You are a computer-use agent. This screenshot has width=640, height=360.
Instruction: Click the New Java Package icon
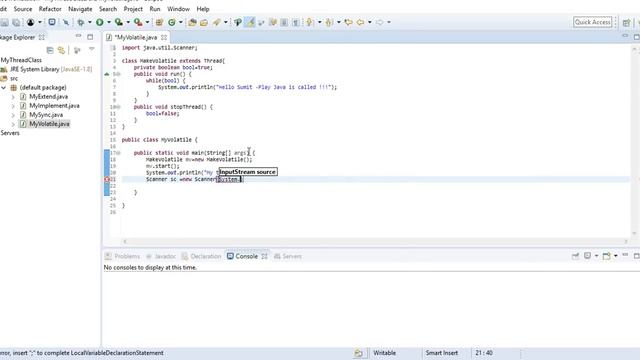click(x=159, y=22)
